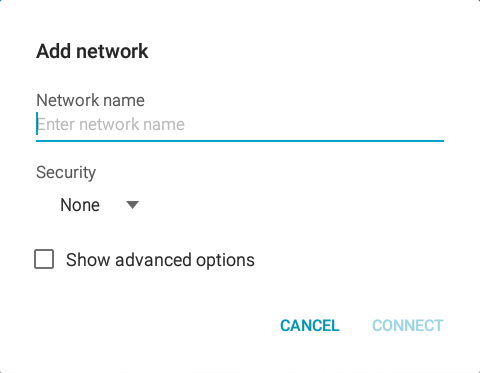Click the CONNECT button
The image size is (480, 373).
[408, 325]
